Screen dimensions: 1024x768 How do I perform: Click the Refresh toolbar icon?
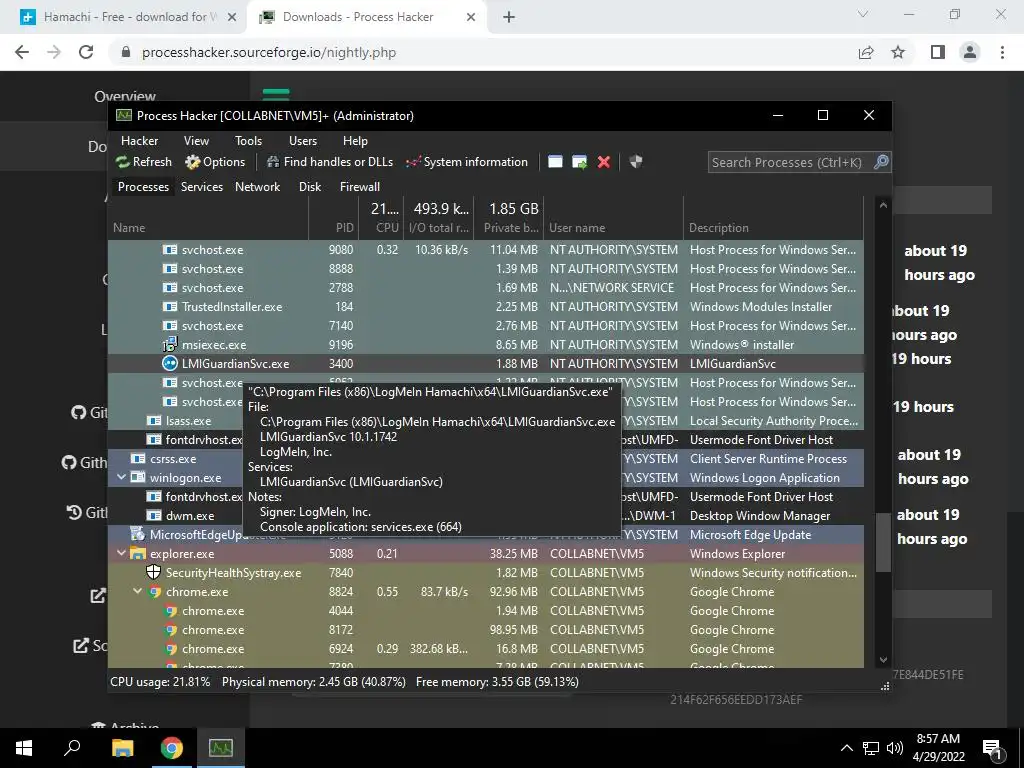(x=122, y=162)
